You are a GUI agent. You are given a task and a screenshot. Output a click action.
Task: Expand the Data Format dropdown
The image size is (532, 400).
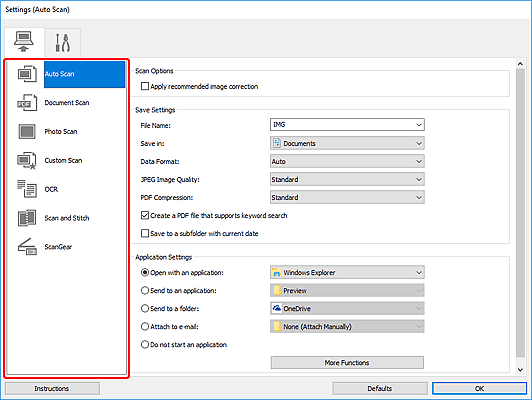click(347, 161)
